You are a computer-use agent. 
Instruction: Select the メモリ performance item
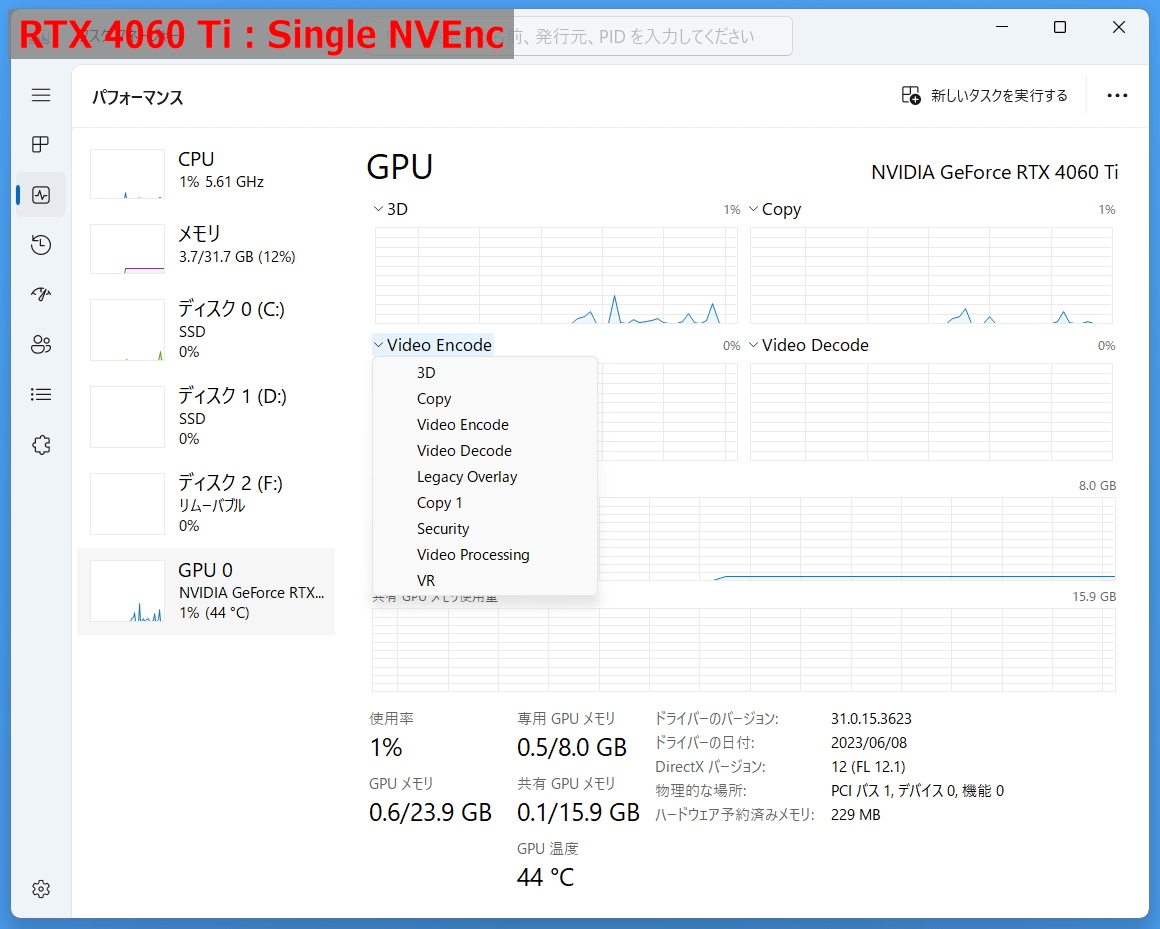pyautogui.click(x=206, y=248)
